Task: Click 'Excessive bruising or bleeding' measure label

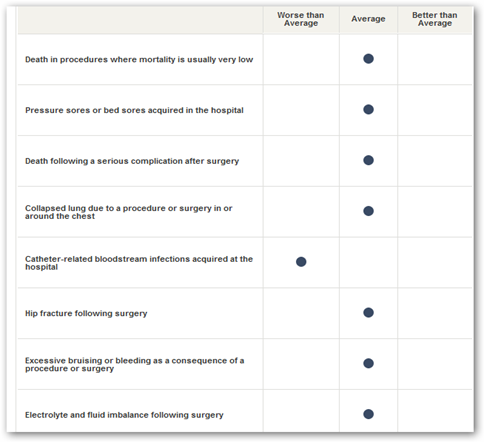Action: click(135, 364)
